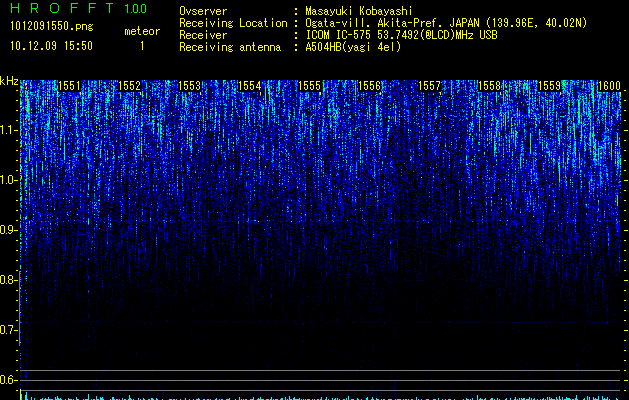Click the 1551 time marker
This screenshot has width=629, height=400.
(x=69, y=86)
